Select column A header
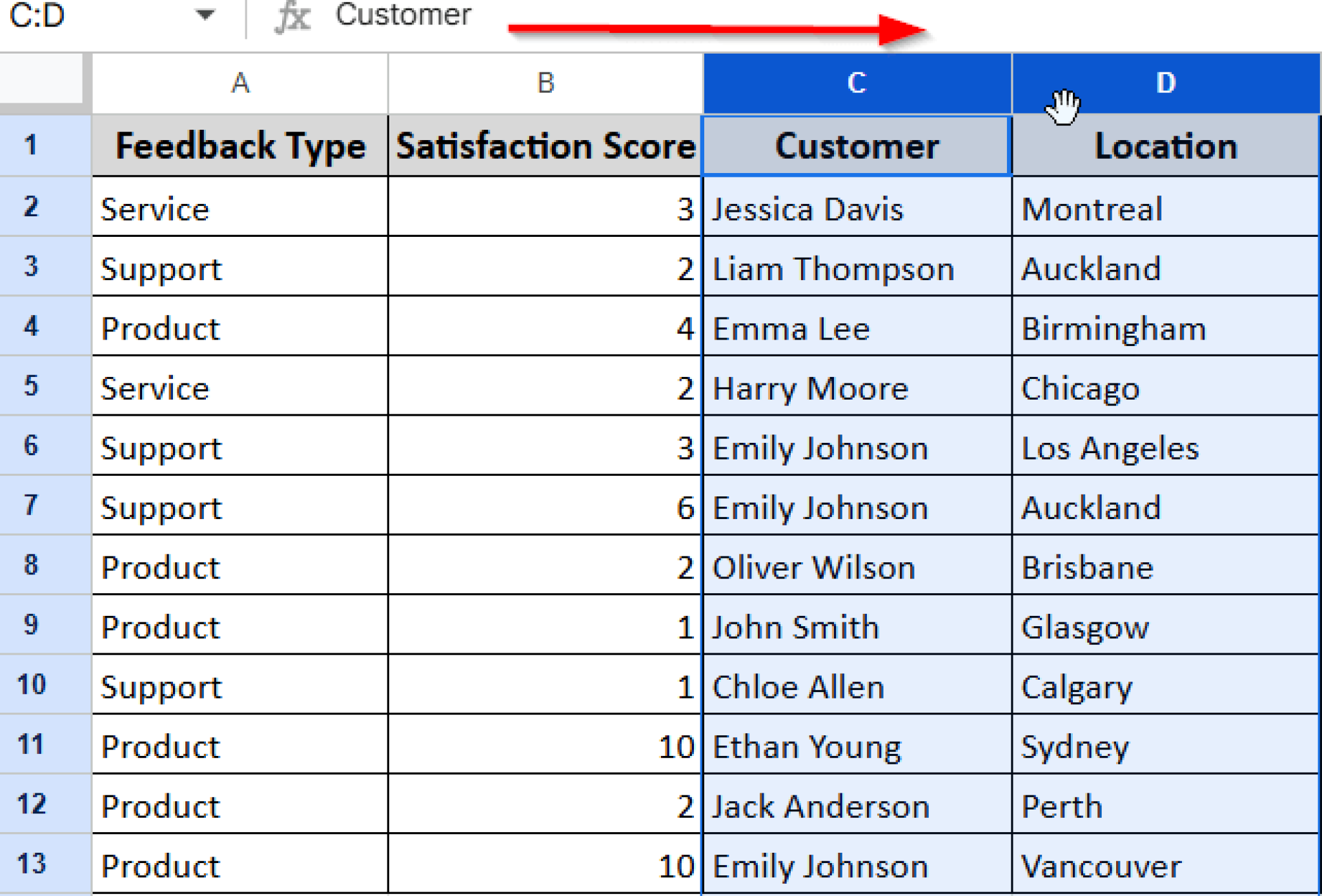Screen dimensions: 1322x896 (x=239, y=82)
